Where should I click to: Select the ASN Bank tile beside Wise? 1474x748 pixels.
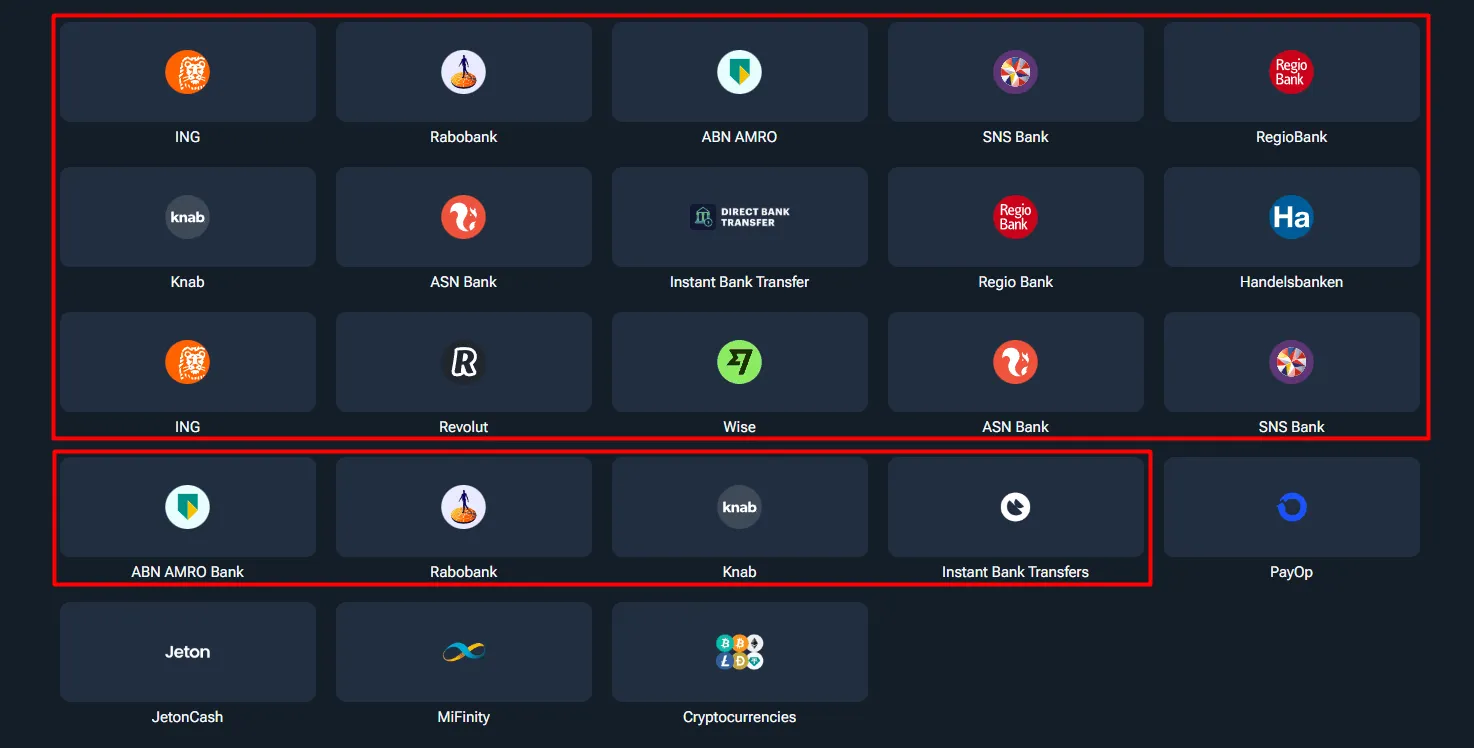pyautogui.click(x=1015, y=362)
